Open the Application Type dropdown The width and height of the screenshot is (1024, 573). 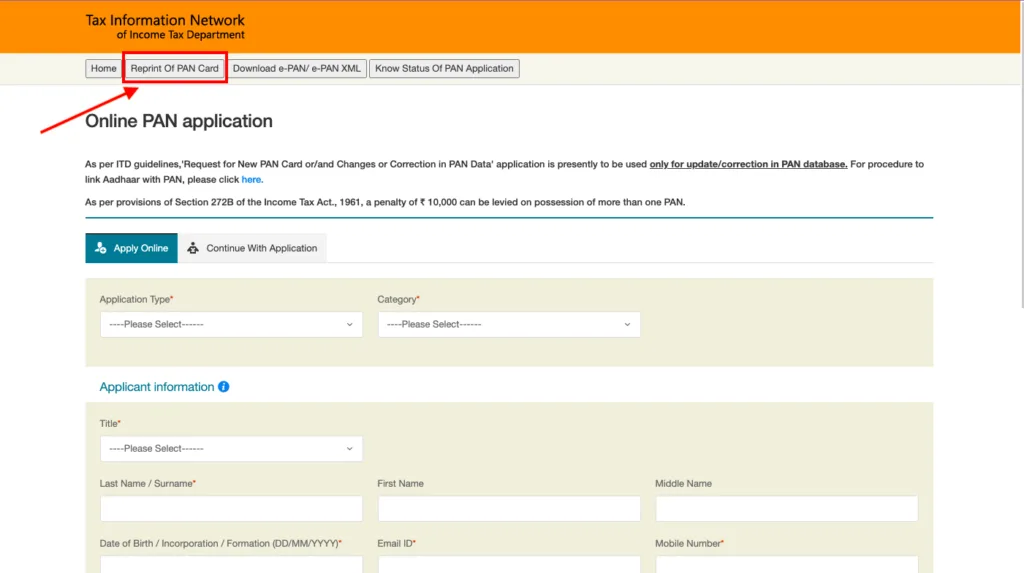coord(231,325)
